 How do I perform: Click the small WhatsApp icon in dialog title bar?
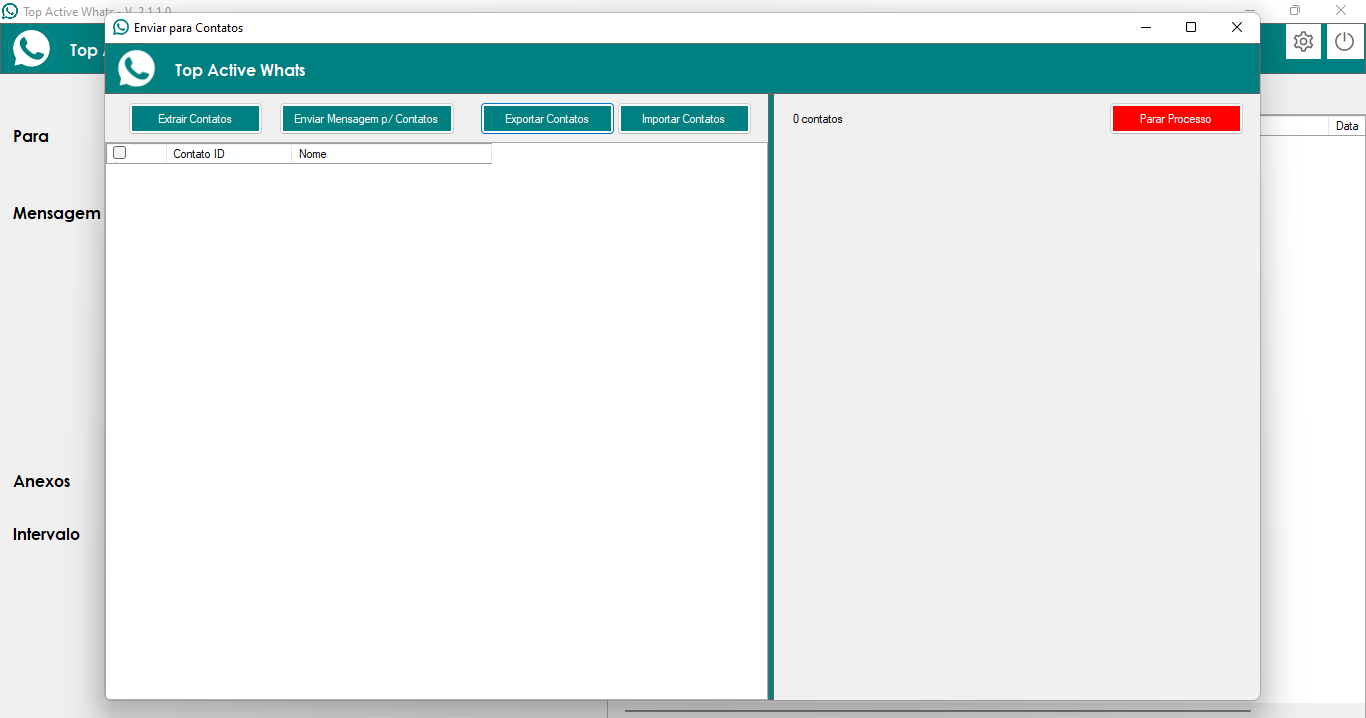(x=121, y=28)
